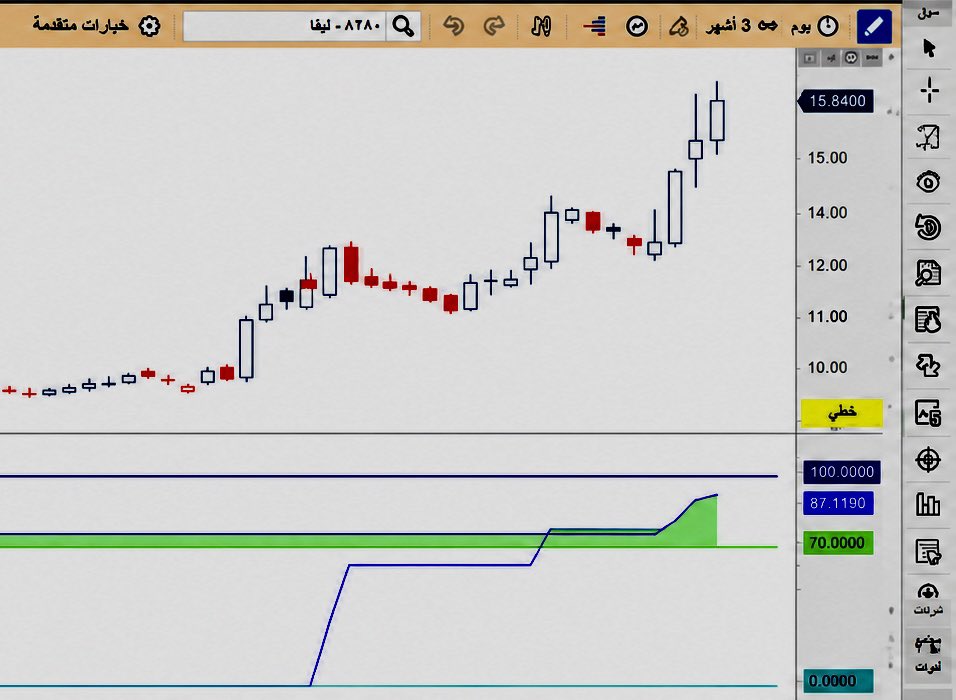Focus the symbol field showing ٨٢٨٠ - ليفا

(285, 26)
